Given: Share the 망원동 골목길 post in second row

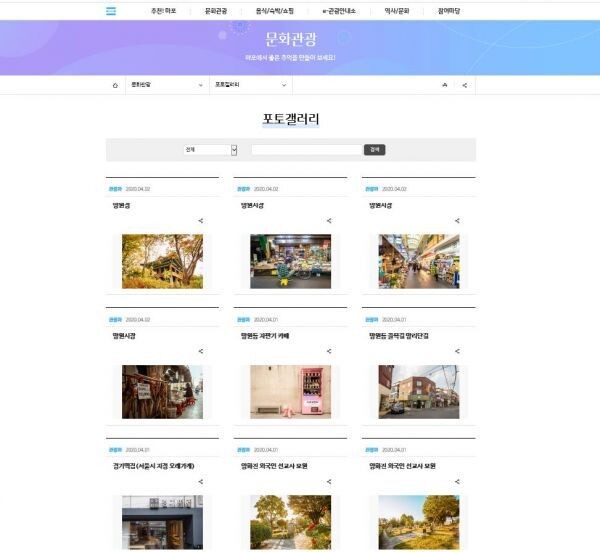Looking at the screenshot, I should point(457,351).
